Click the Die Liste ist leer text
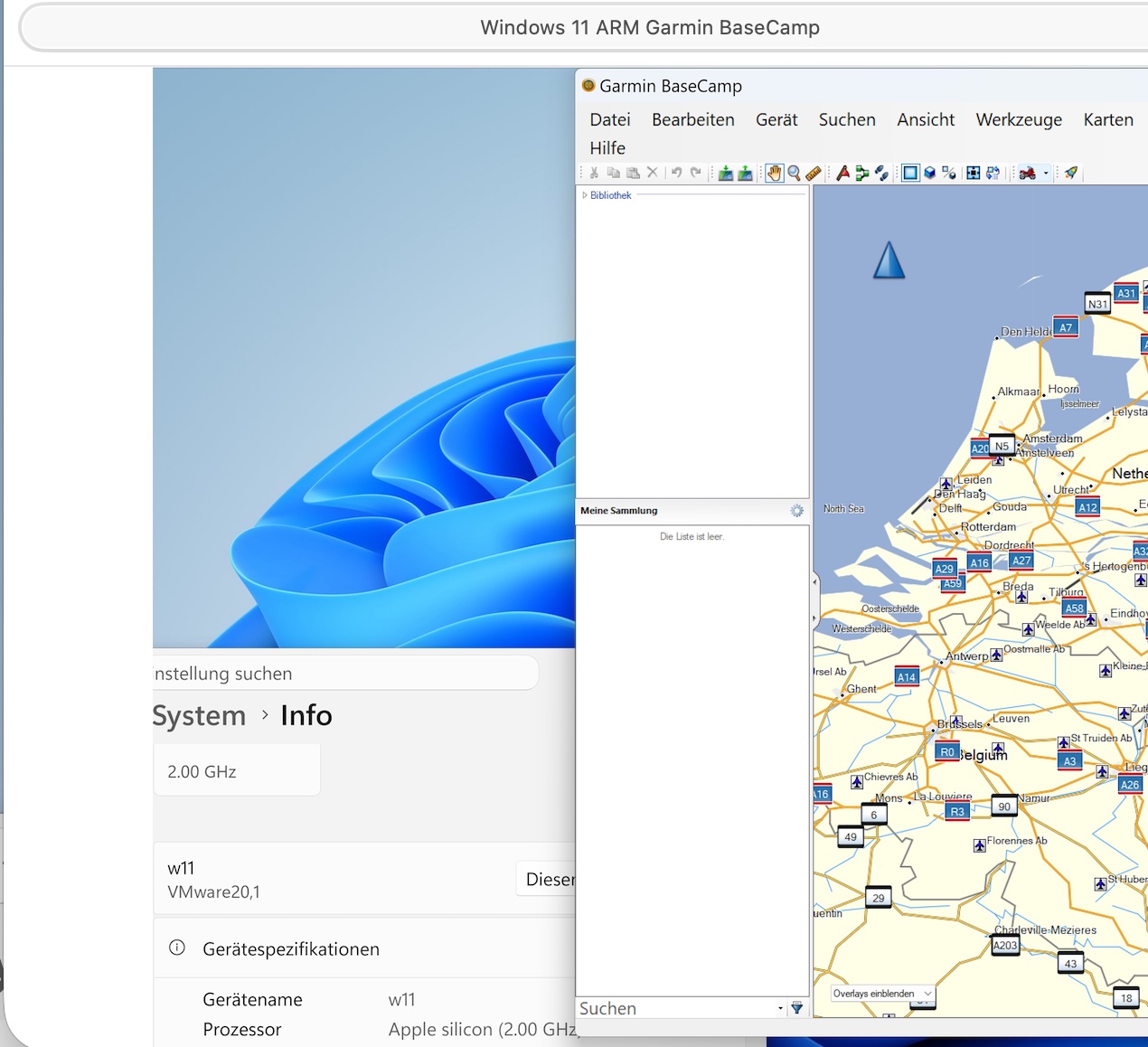Image resolution: width=1148 pixels, height=1047 pixels. [x=692, y=536]
